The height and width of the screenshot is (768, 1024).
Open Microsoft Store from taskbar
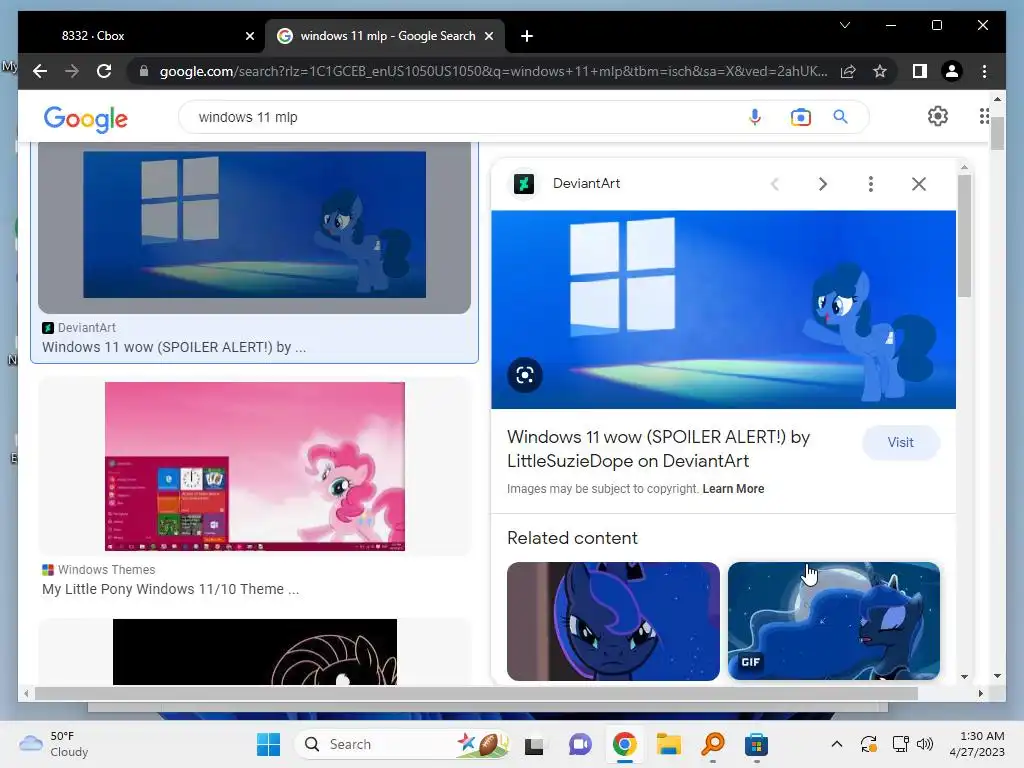coord(756,744)
